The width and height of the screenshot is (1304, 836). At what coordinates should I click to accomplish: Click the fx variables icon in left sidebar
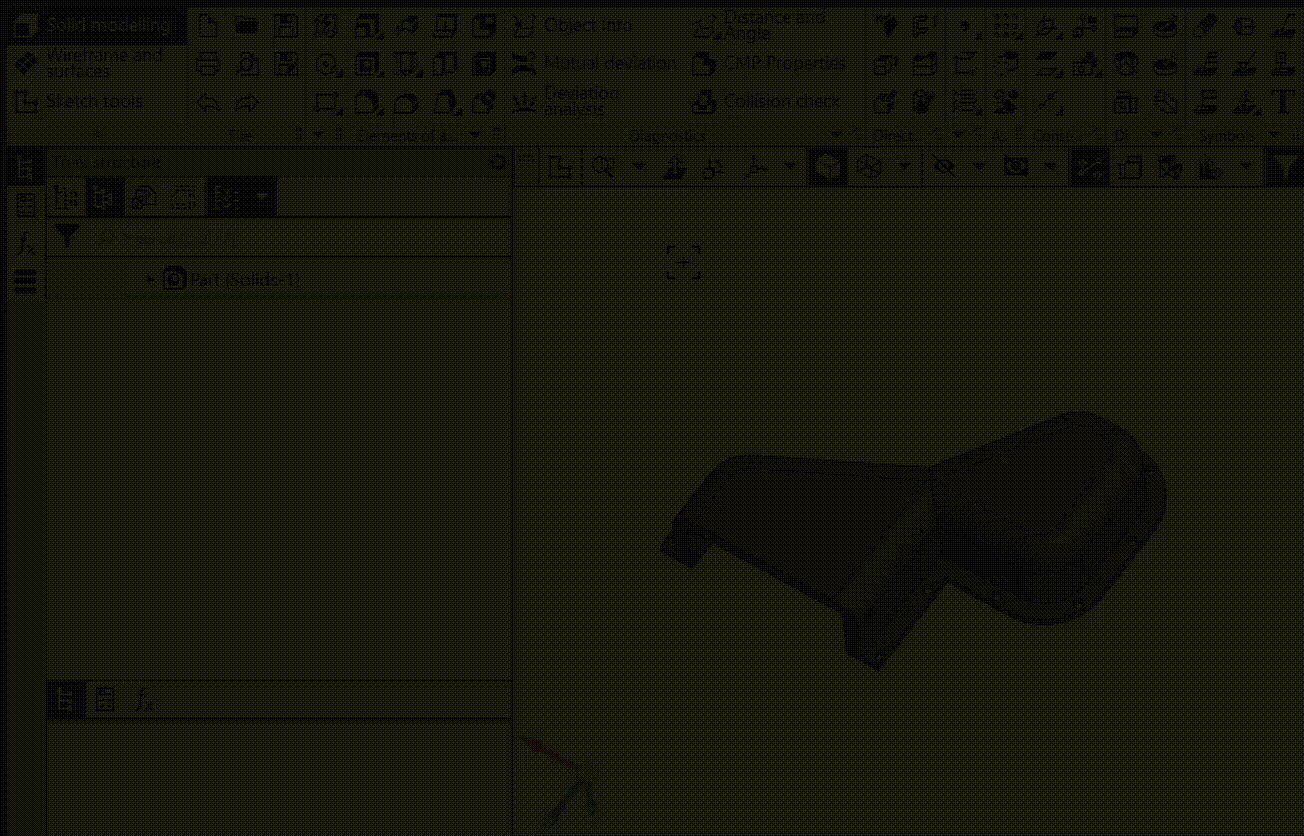click(26, 243)
